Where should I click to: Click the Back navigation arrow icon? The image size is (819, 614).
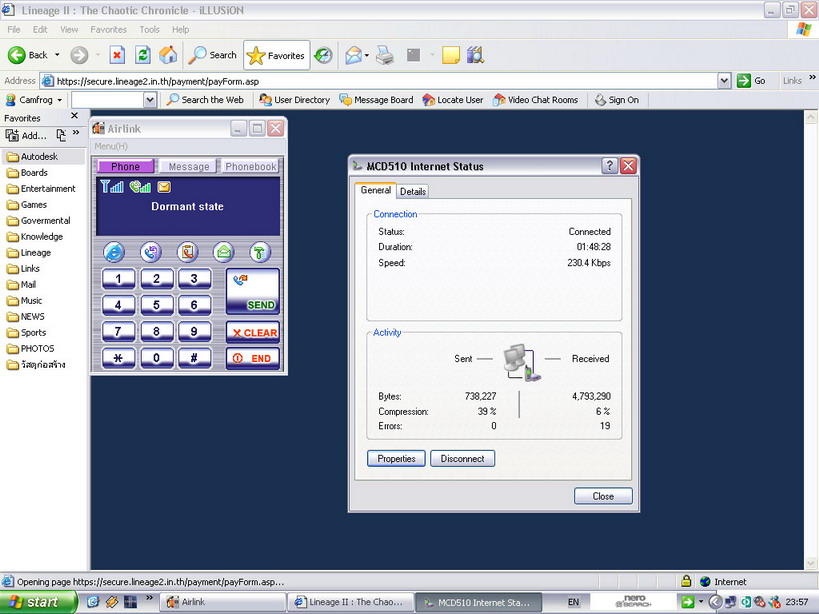(17, 55)
